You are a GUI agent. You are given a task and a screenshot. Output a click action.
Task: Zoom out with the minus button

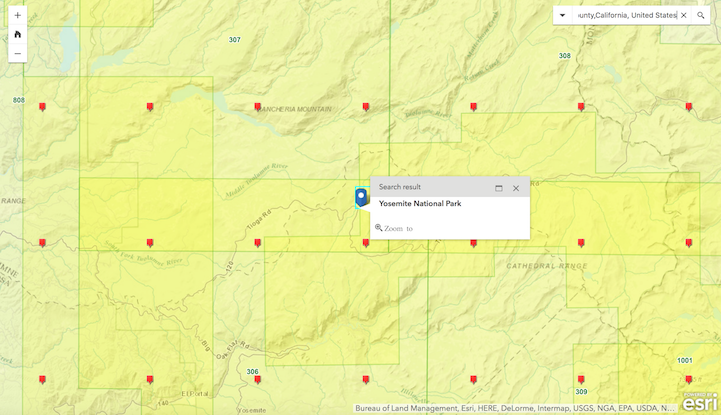pos(17,54)
